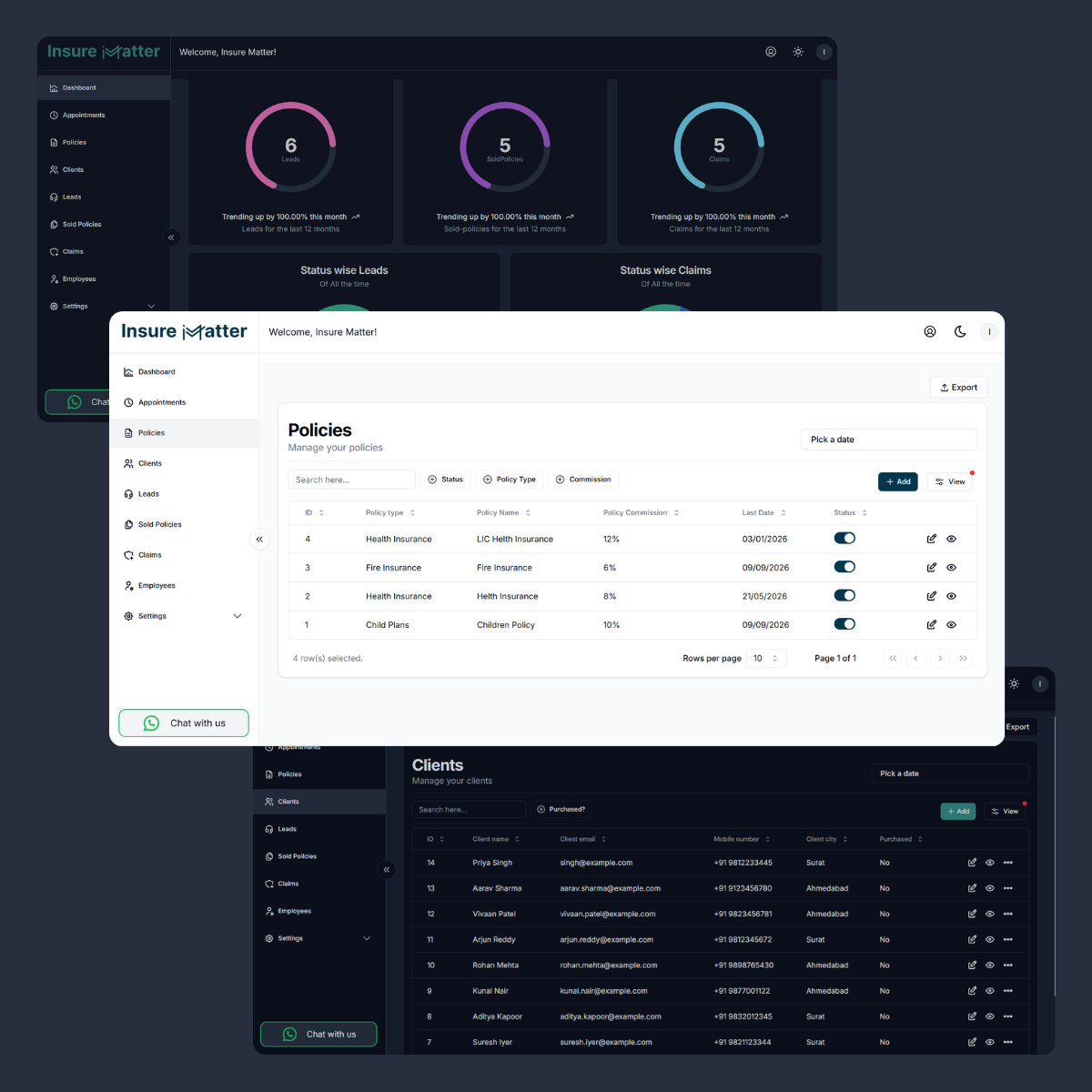Image resolution: width=1092 pixels, height=1092 pixels.
Task: Select Employees in the light sidebar
Action: pos(157,585)
